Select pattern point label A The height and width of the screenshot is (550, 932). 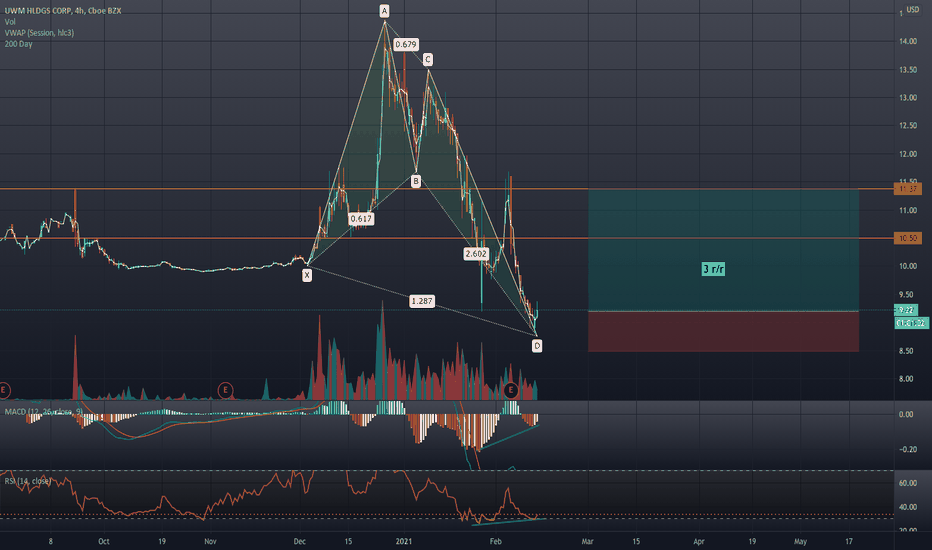pyautogui.click(x=385, y=11)
